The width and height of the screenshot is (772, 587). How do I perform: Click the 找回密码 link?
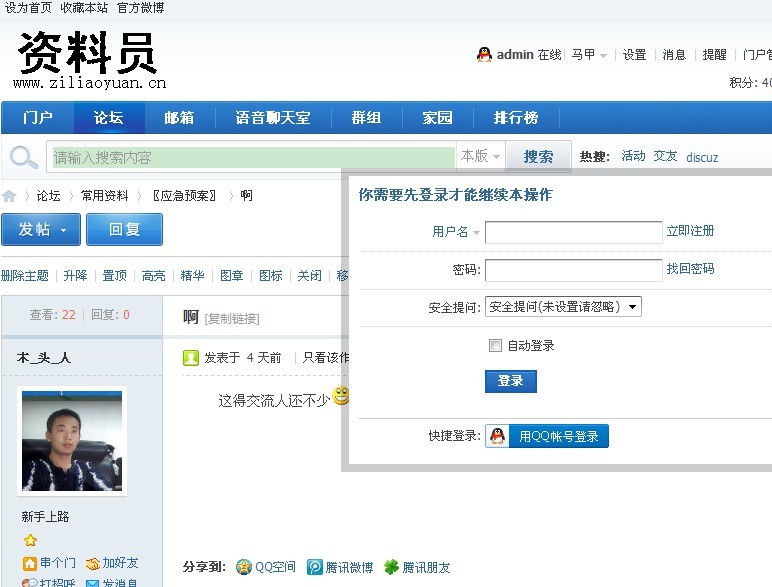(x=690, y=269)
